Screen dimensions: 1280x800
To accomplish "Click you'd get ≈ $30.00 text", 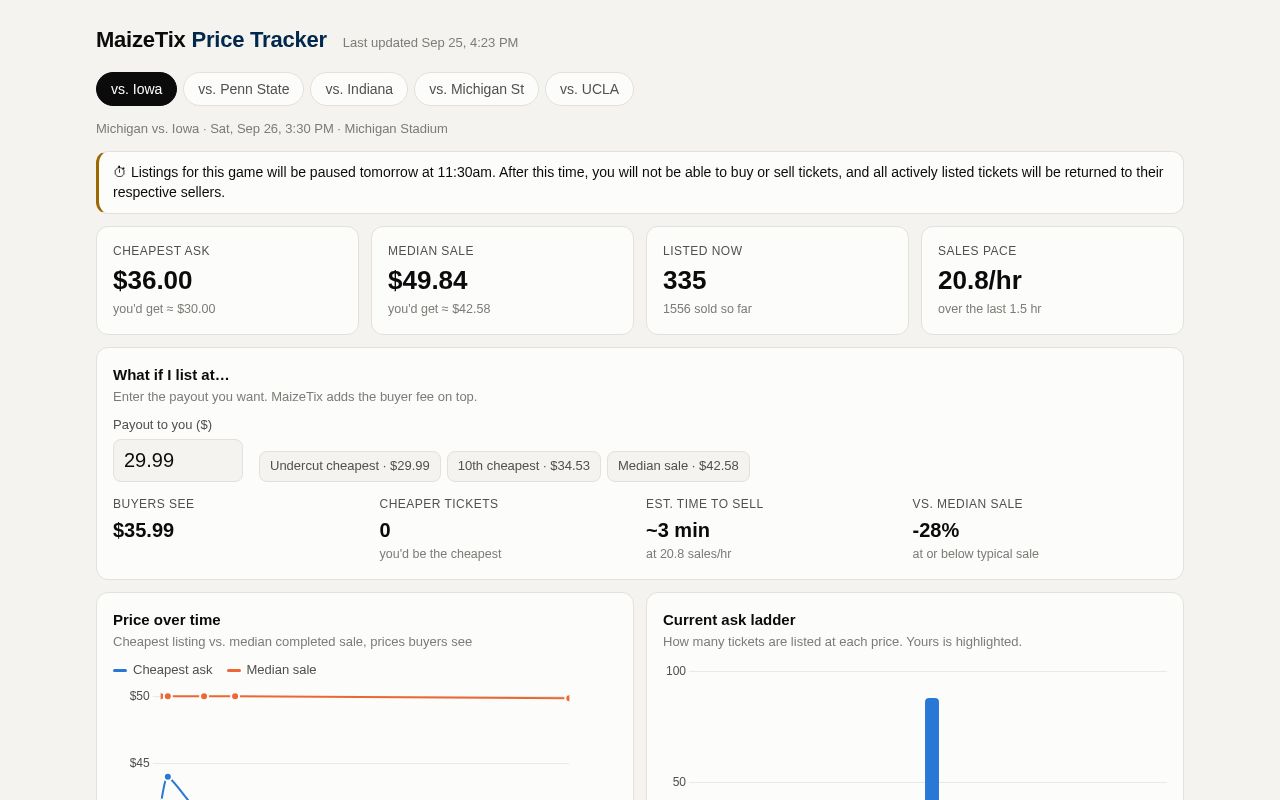I will [x=164, y=309].
